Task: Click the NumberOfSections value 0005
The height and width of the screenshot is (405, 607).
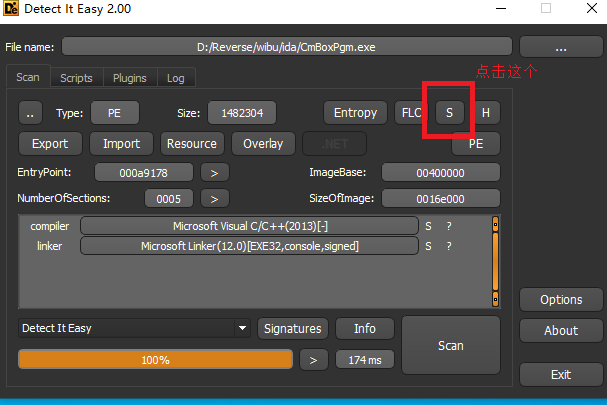Action: 169,198
